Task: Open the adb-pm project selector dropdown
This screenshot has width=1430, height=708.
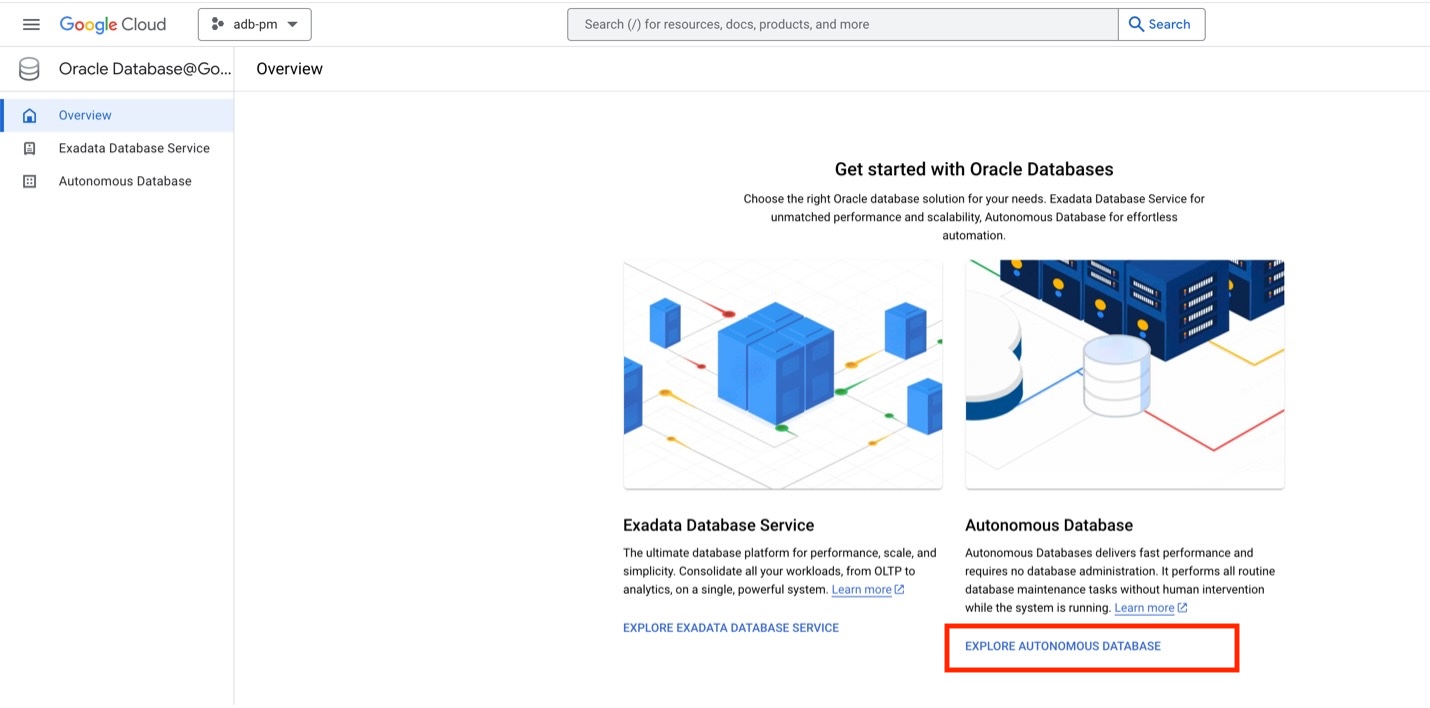Action: pos(254,24)
